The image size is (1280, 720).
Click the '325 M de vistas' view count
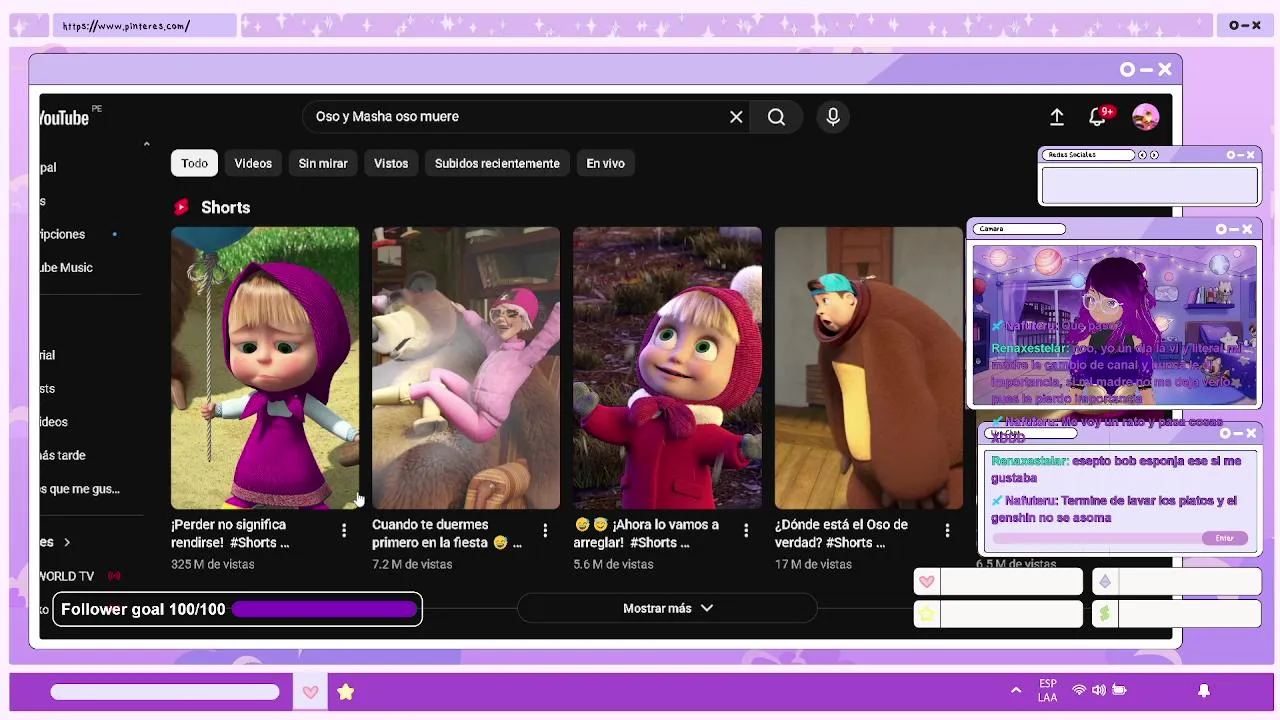[213, 564]
